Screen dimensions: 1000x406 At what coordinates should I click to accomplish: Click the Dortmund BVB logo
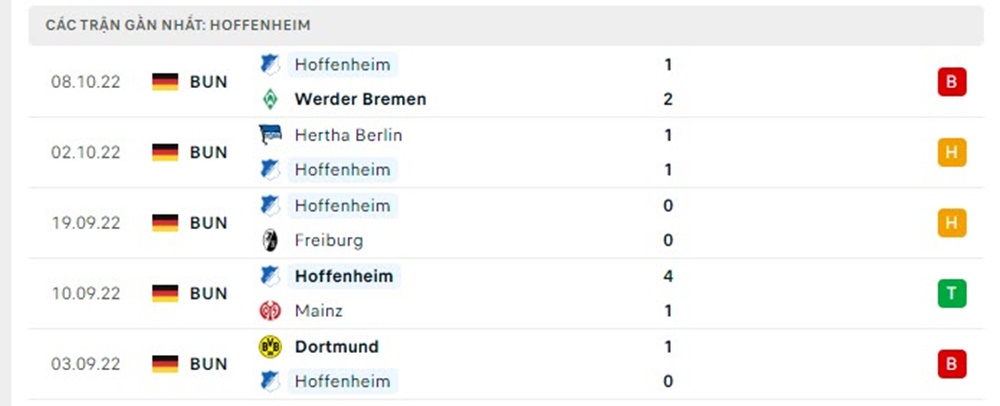[x=269, y=347]
